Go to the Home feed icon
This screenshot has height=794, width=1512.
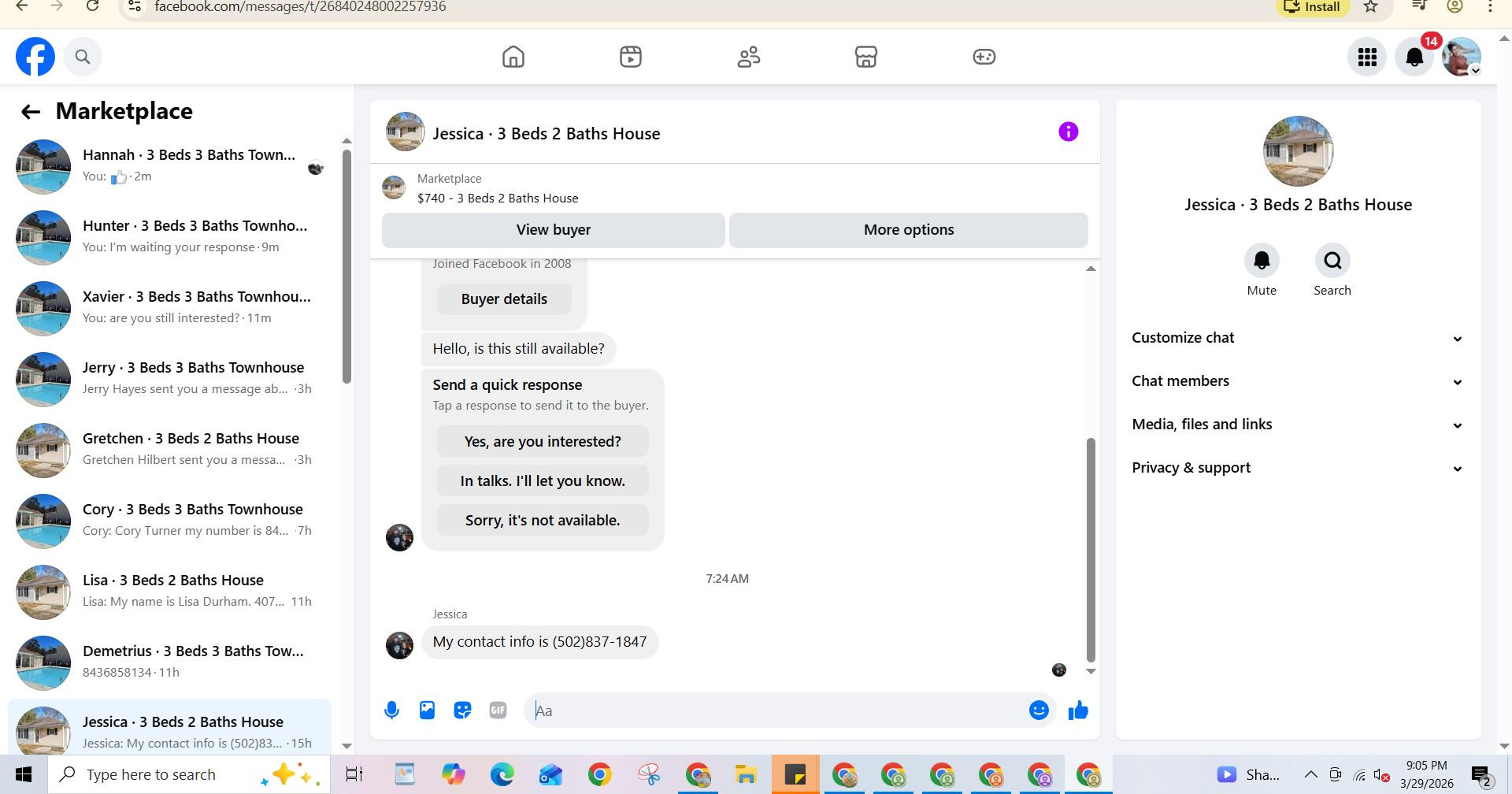(x=513, y=57)
